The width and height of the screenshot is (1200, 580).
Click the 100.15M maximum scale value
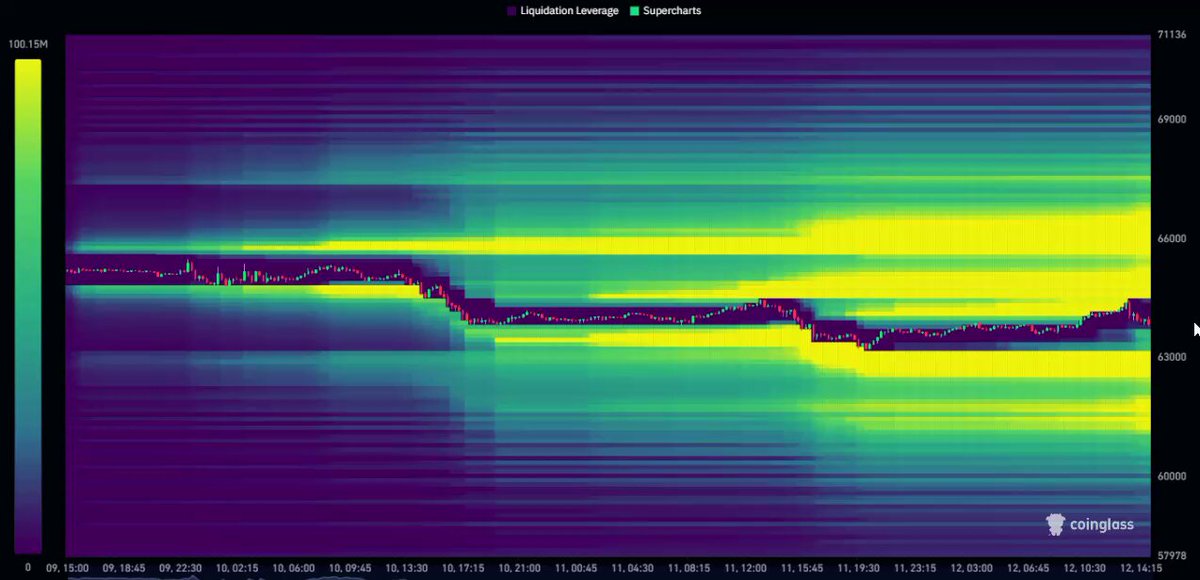click(28, 44)
